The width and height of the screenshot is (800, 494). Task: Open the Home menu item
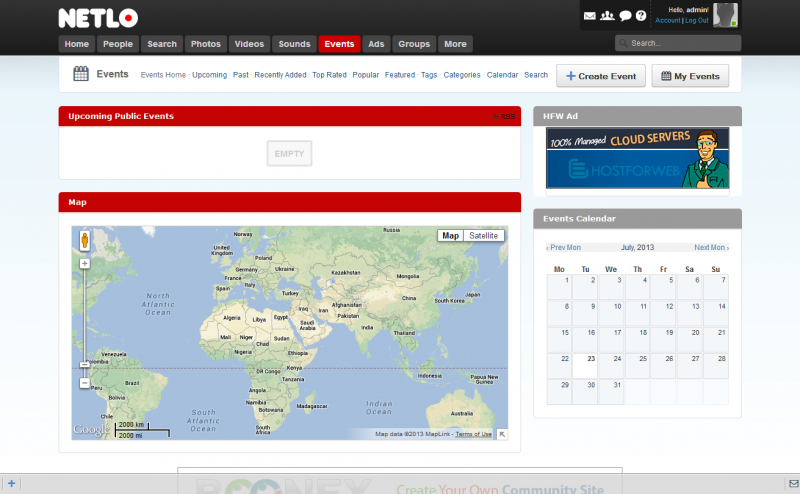(x=77, y=44)
